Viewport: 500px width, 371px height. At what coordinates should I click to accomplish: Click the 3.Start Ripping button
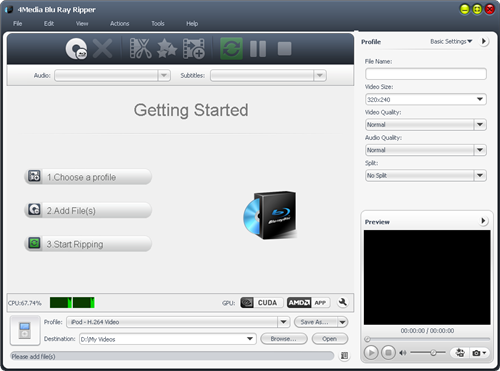point(88,244)
